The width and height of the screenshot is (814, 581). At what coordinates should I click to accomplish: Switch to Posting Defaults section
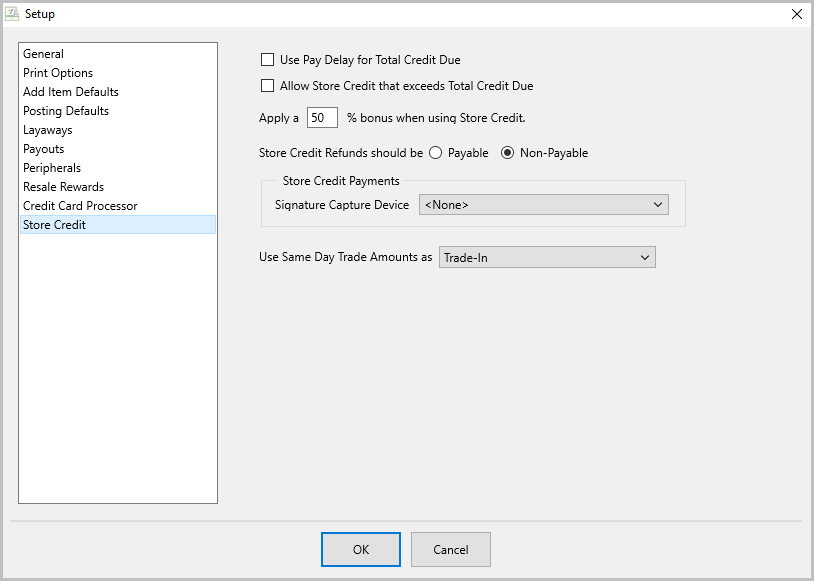pyautogui.click(x=118, y=111)
